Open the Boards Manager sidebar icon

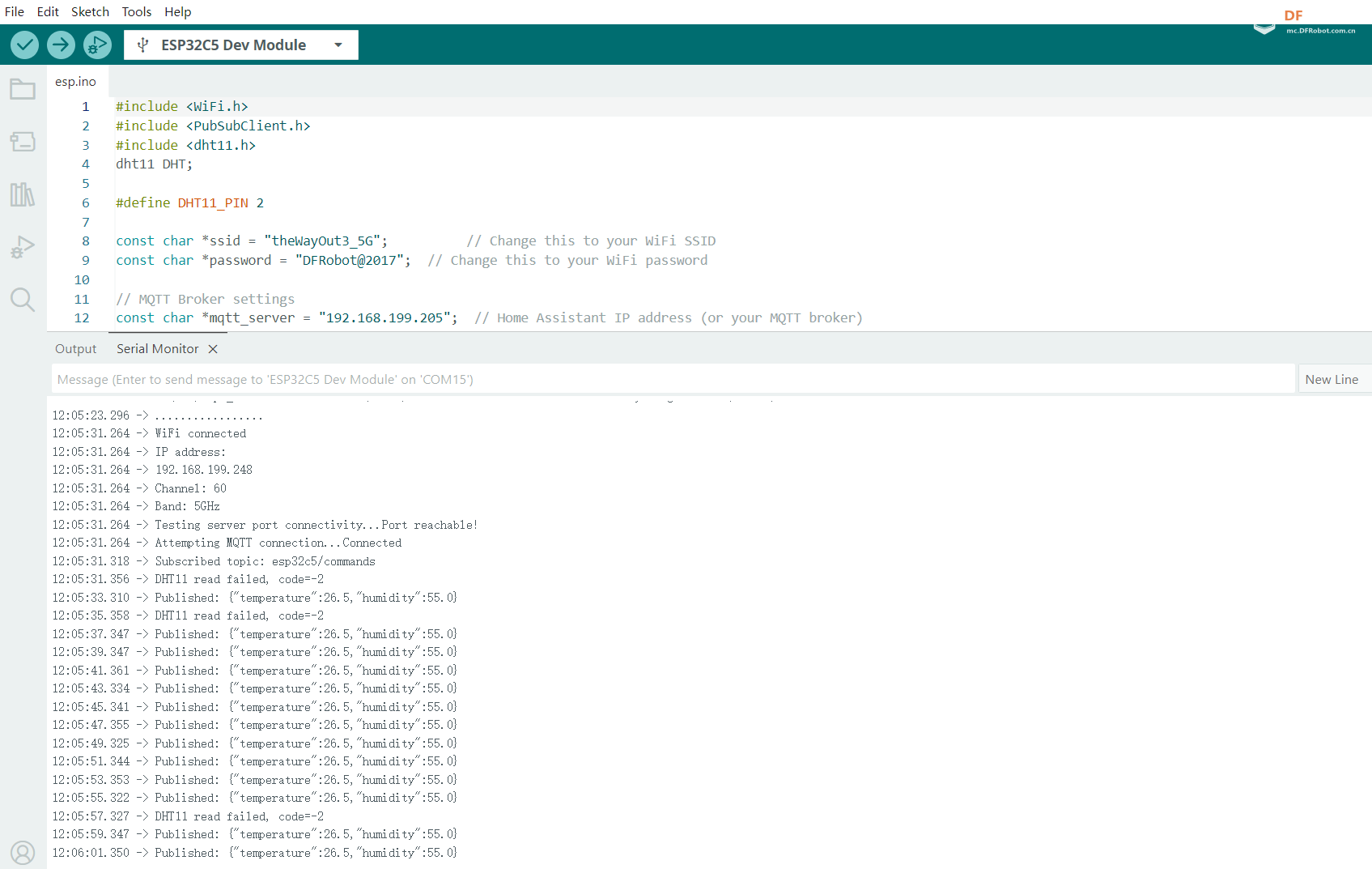(23, 142)
